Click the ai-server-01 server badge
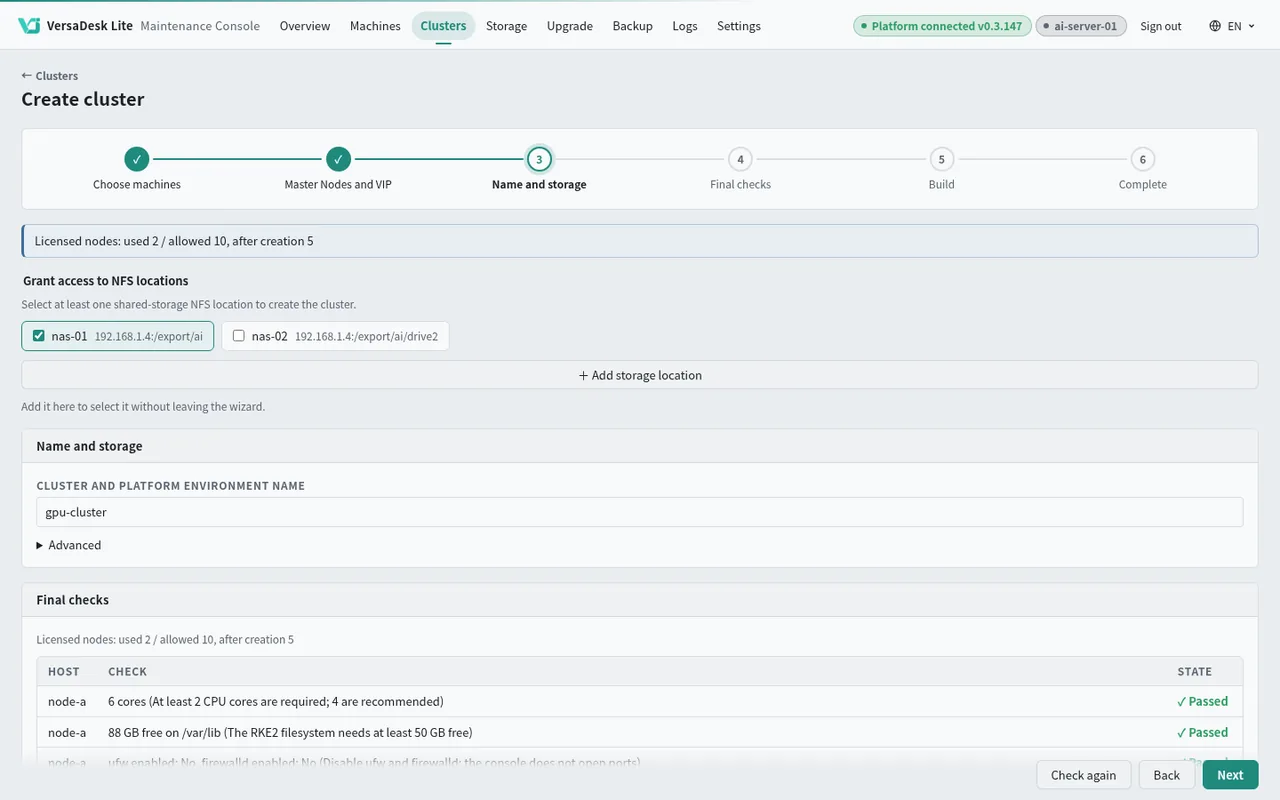The image size is (1280, 800). pyautogui.click(x=1081, y=26)
